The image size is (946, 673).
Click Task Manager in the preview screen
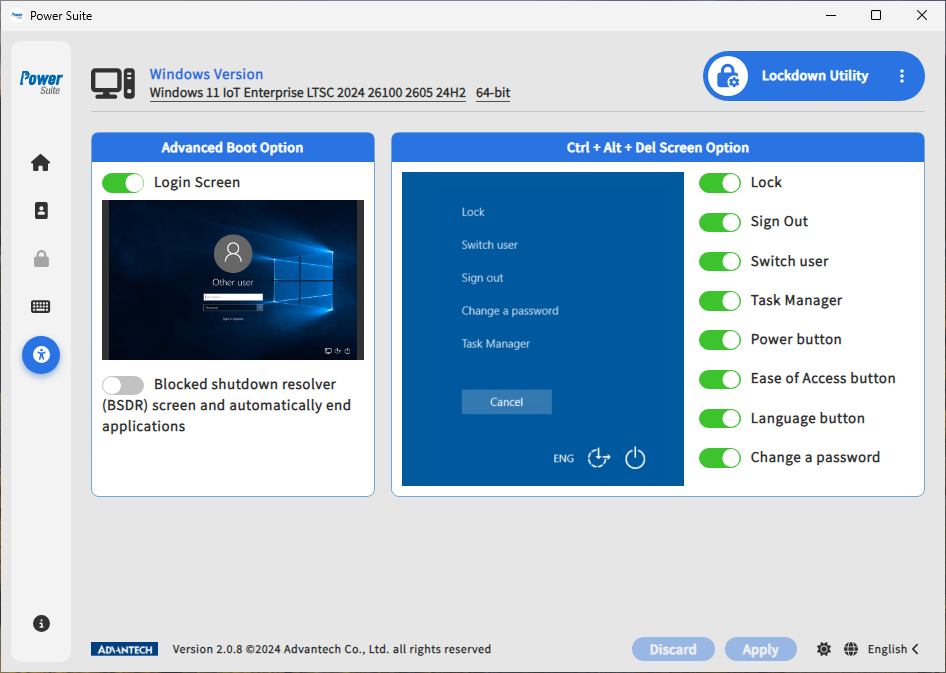click(495, 344)
